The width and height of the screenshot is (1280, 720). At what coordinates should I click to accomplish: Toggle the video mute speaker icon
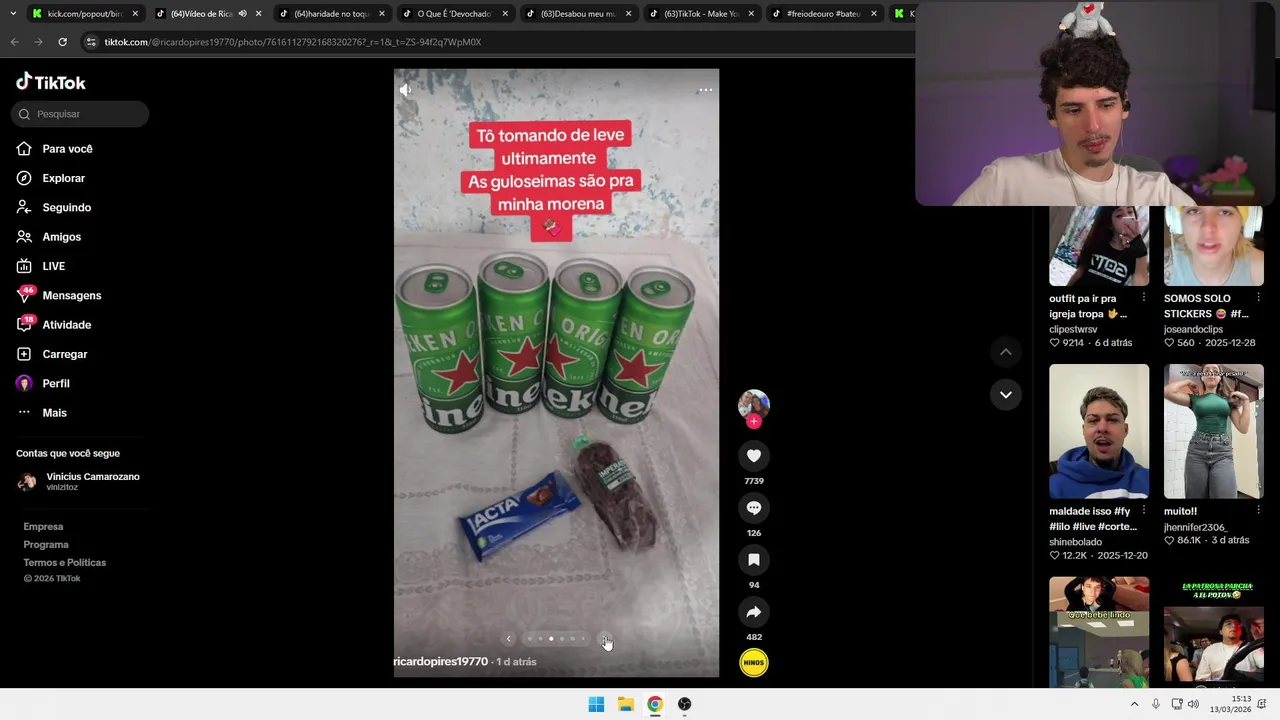point(405,90)
